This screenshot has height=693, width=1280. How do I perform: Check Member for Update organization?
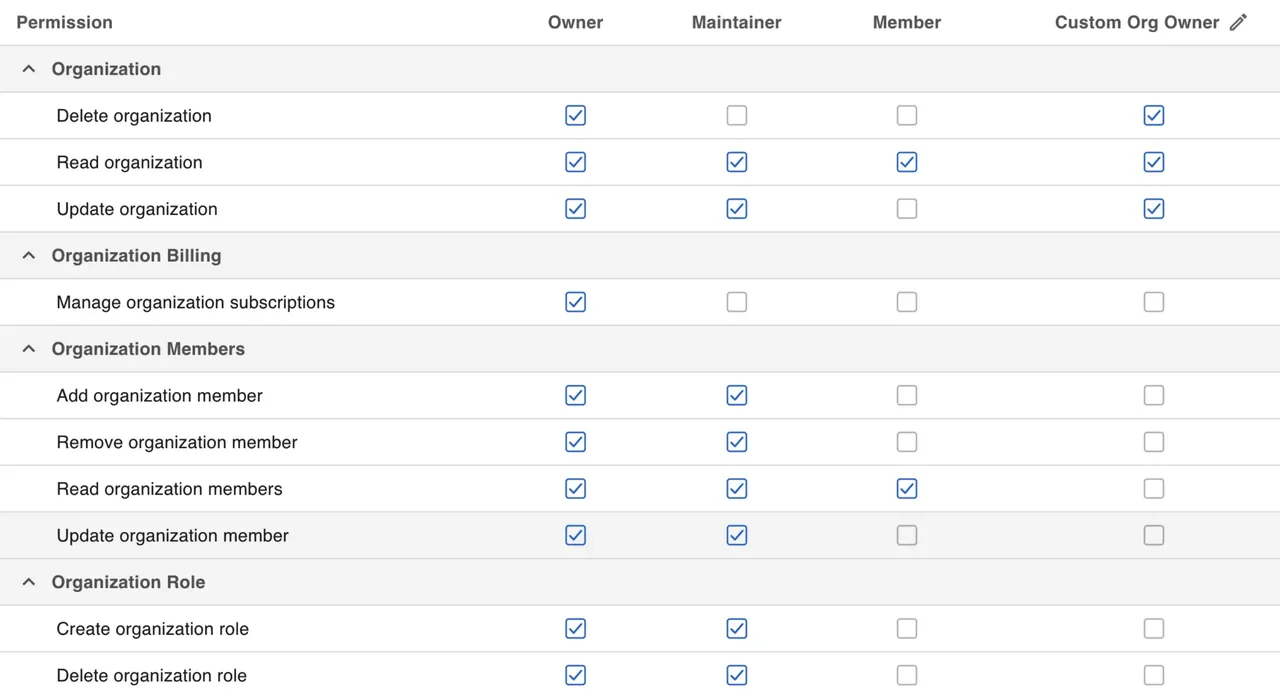click(x=907, y=209)
